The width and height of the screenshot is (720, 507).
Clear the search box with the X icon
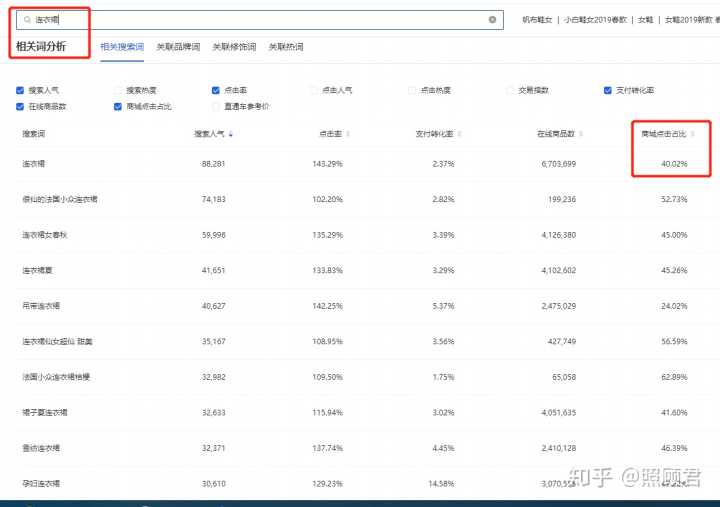492,19
